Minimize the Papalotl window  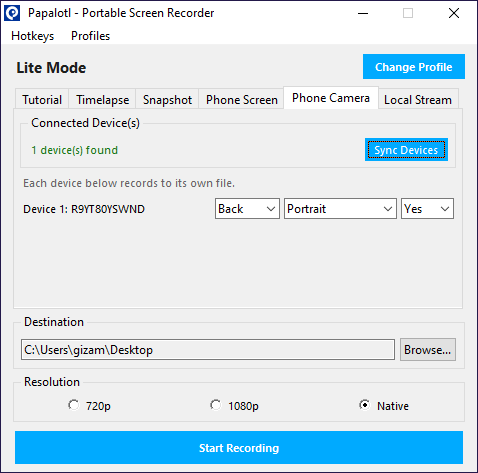click(363, 13)
